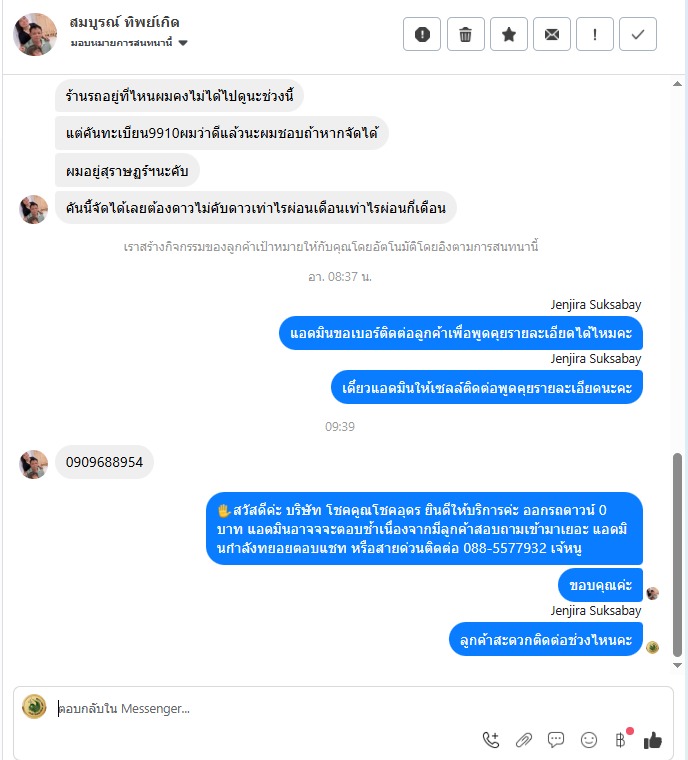Click the chat scrollbar thumb
Viewport: 688px width, 760px height.
click(x=677, y=554)
